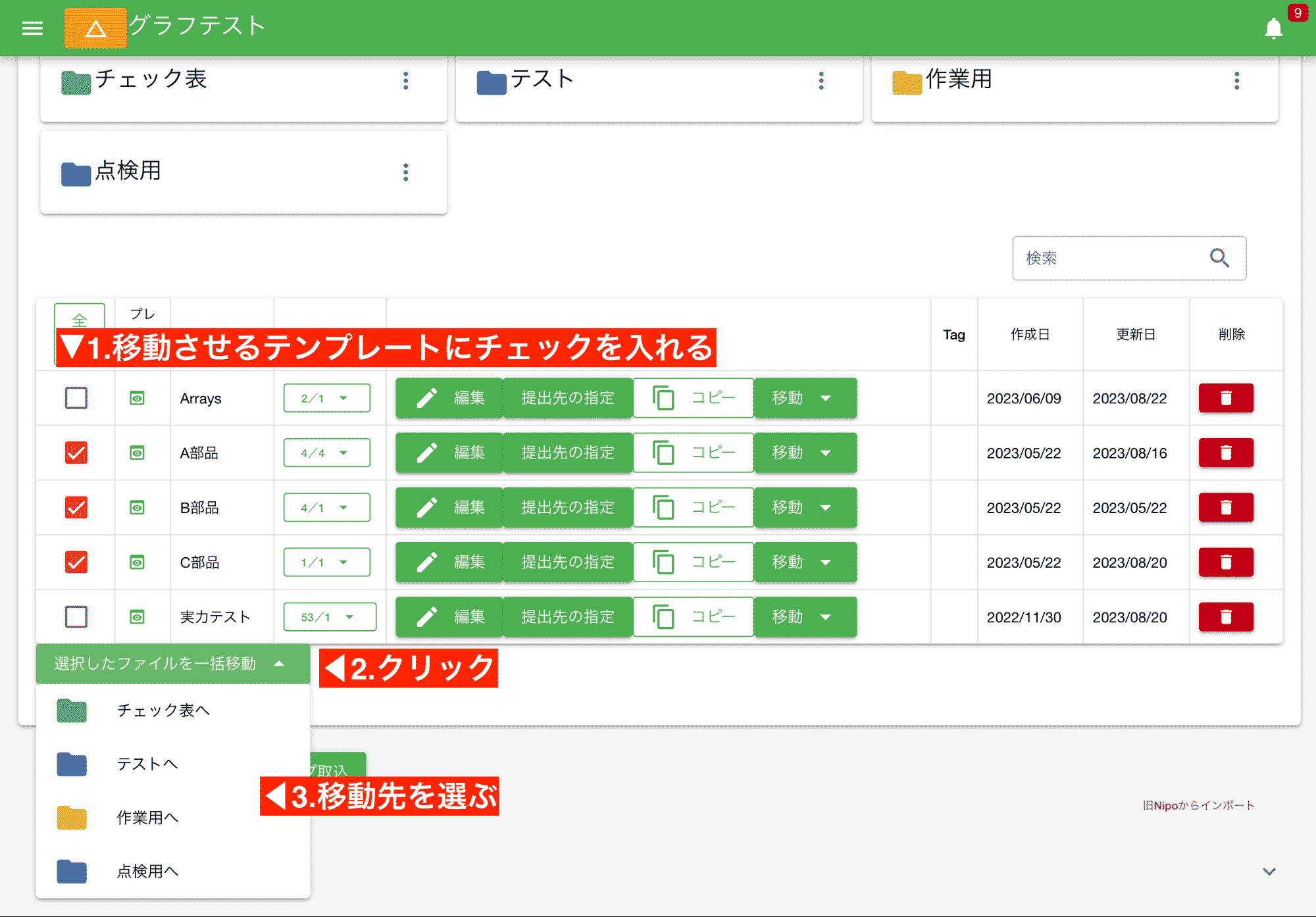Set 提出先の指定 for C部品
1316x917 pixels.
coord(568,562)
